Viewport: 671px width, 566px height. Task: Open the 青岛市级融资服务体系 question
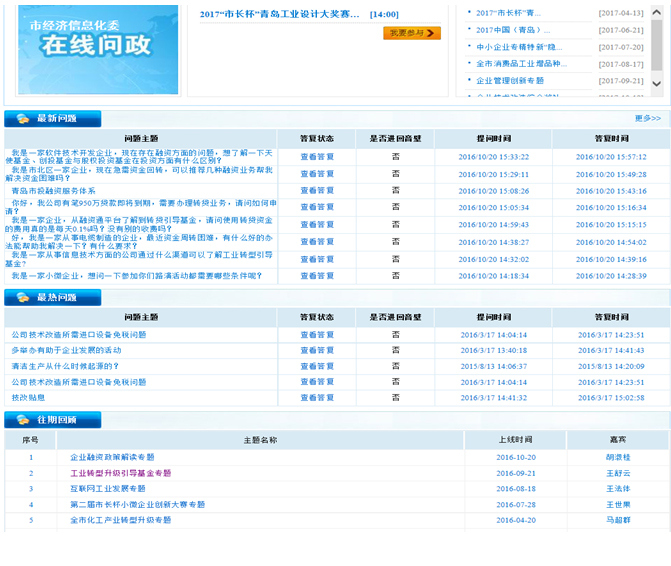coord(54,191)
